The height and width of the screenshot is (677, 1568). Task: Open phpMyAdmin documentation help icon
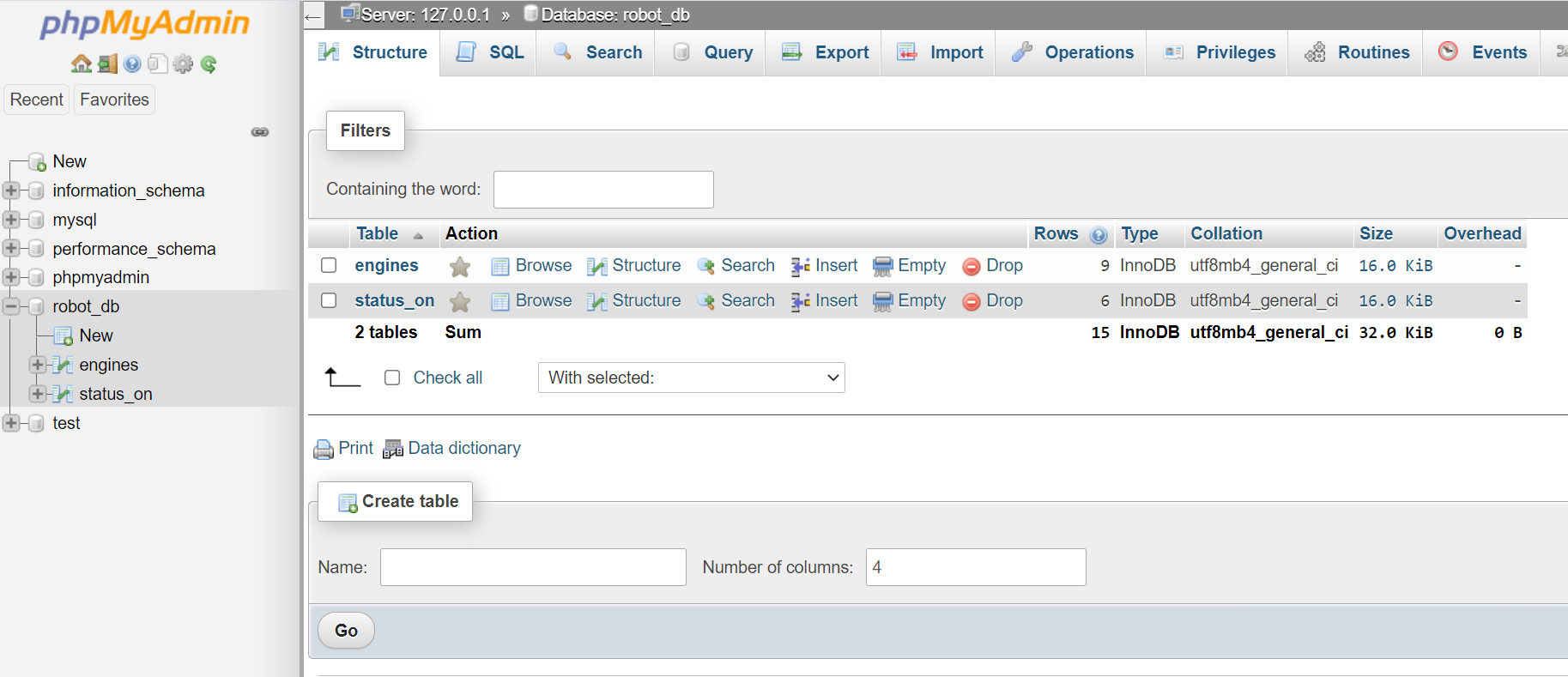tap(132, 63)
